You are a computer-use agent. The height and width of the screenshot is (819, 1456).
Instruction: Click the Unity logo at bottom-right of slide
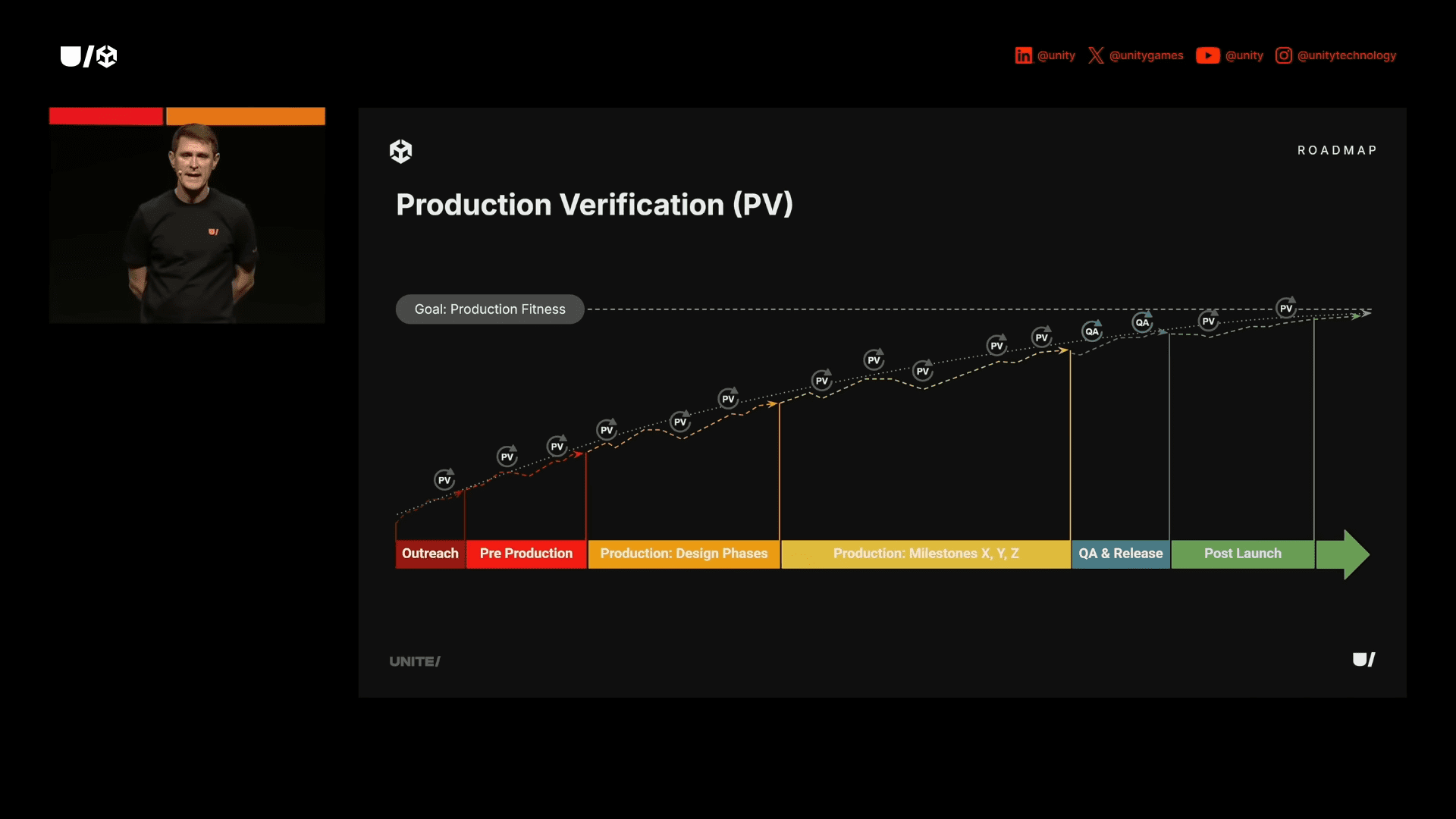pyautogui.click(x=1363, y=660)
